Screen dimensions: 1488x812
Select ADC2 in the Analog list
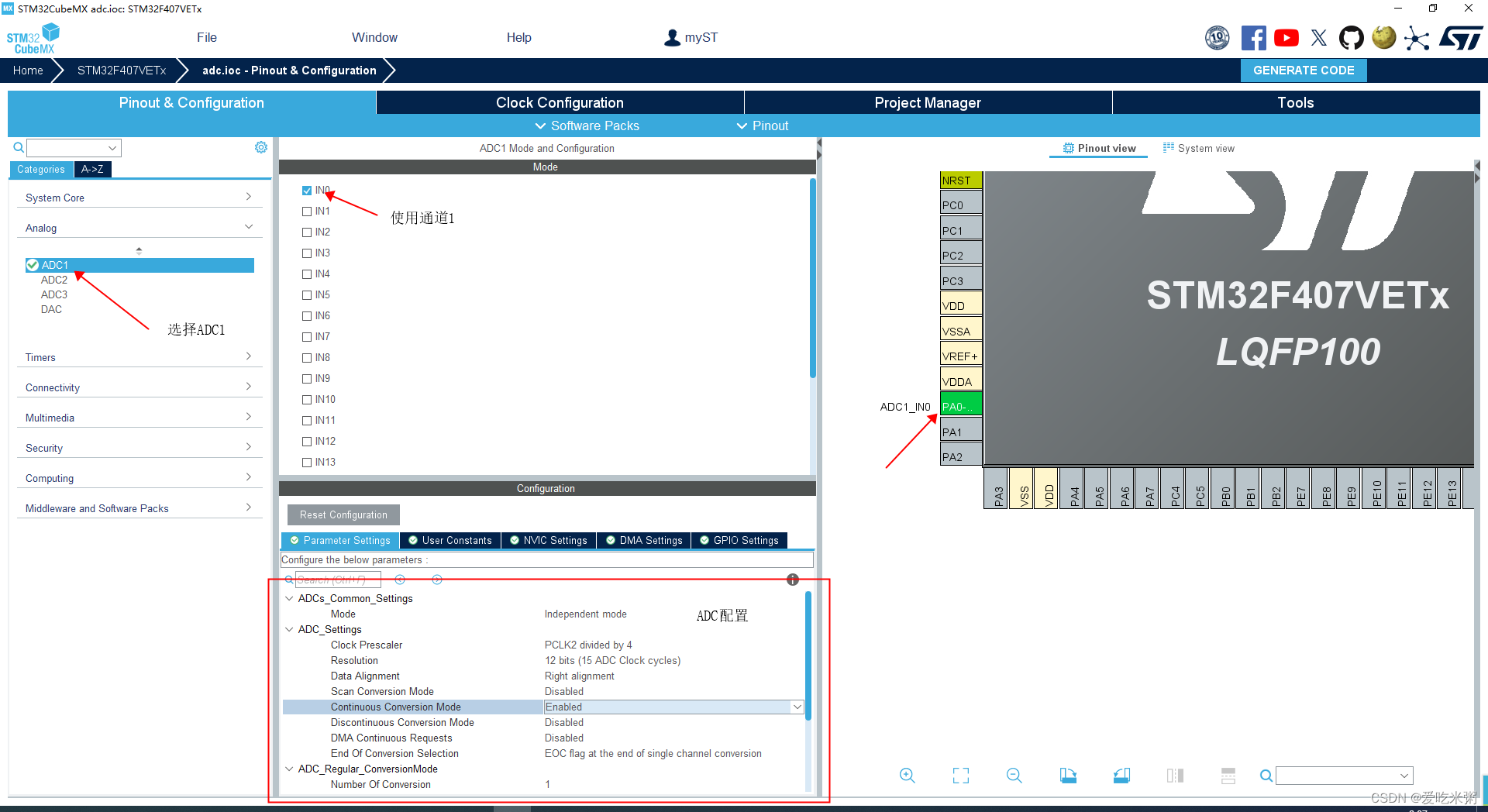[54, 280]
